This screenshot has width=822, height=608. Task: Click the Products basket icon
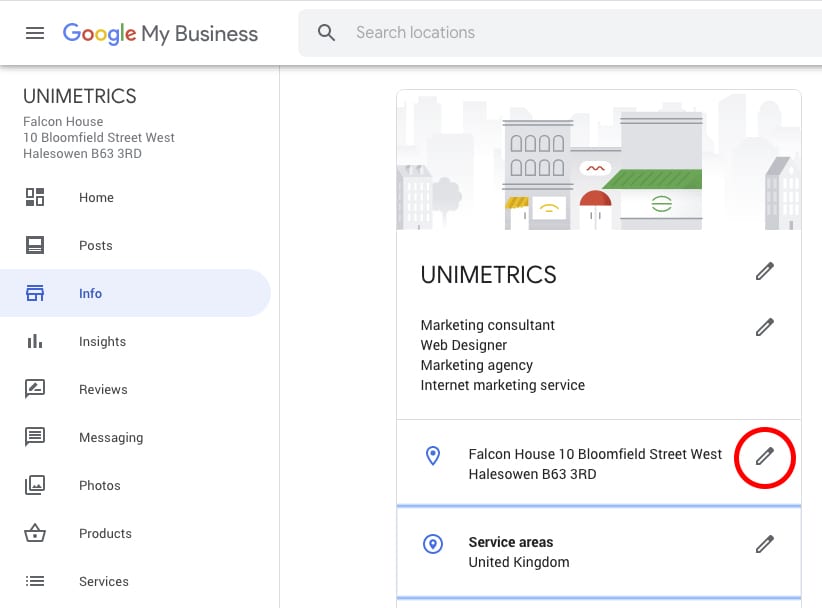(x=35, y=533)
